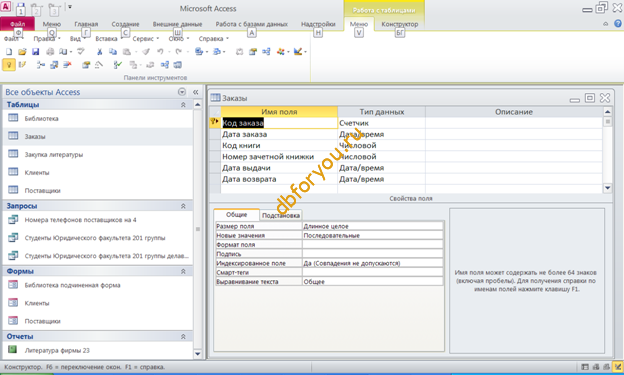Screen dimensions: 624x375
Task: Click the Property Sheet icon in second row
Action: point(86,65)
